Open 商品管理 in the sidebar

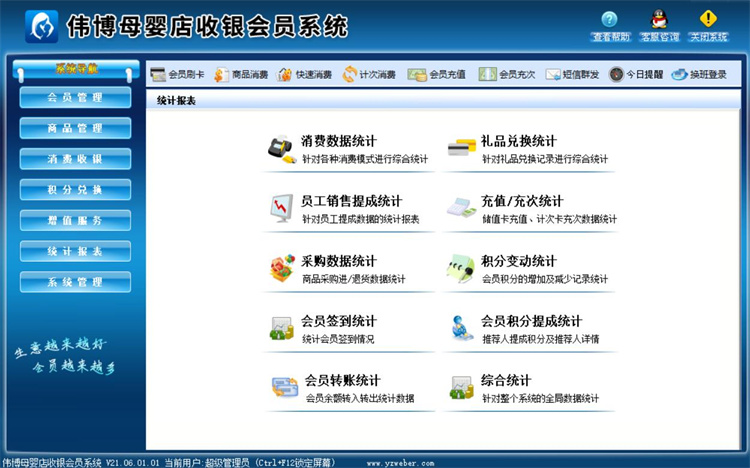[75, 128]
